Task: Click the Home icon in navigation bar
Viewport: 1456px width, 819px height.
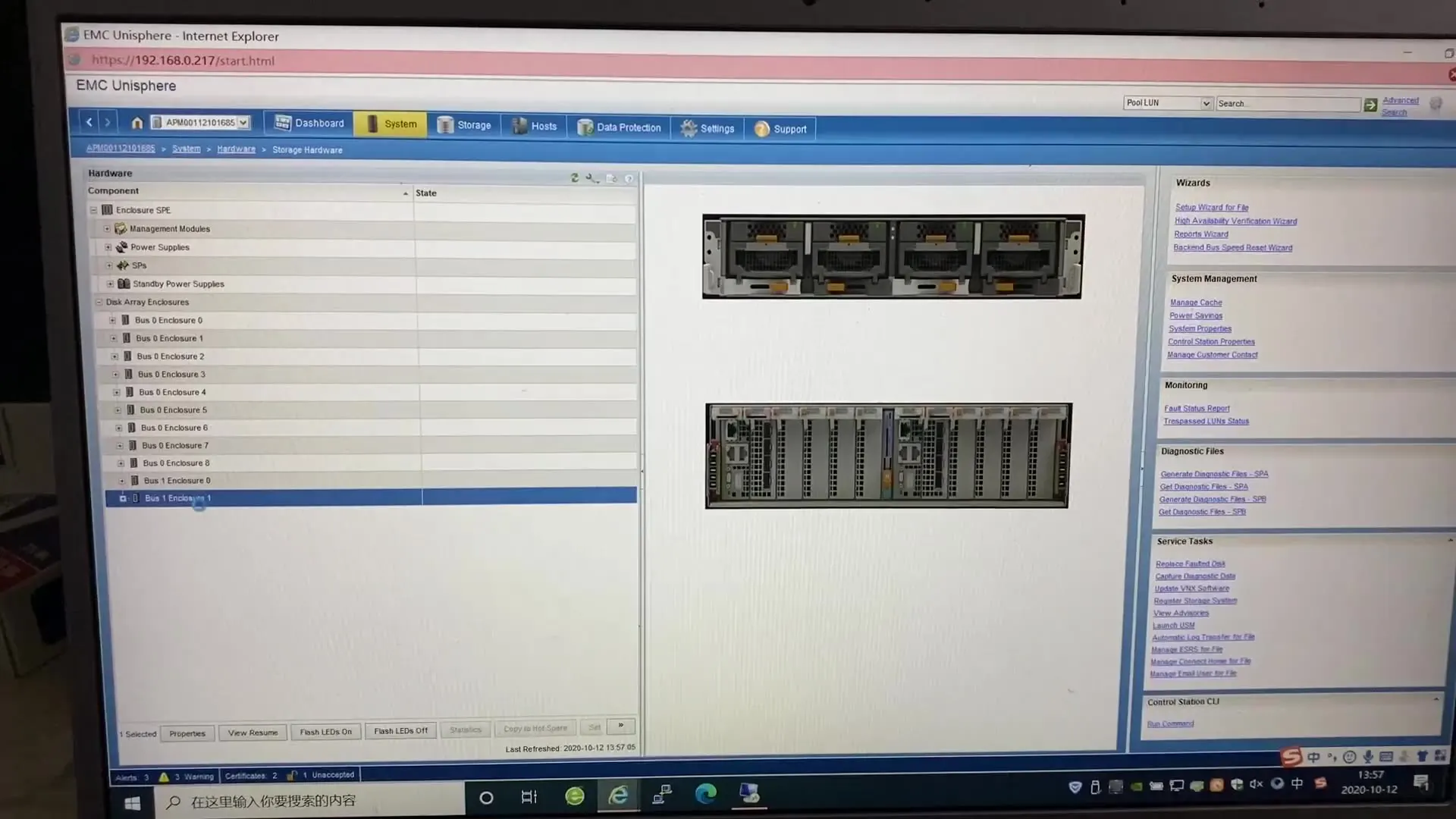Action: click(x=137, y=123)
